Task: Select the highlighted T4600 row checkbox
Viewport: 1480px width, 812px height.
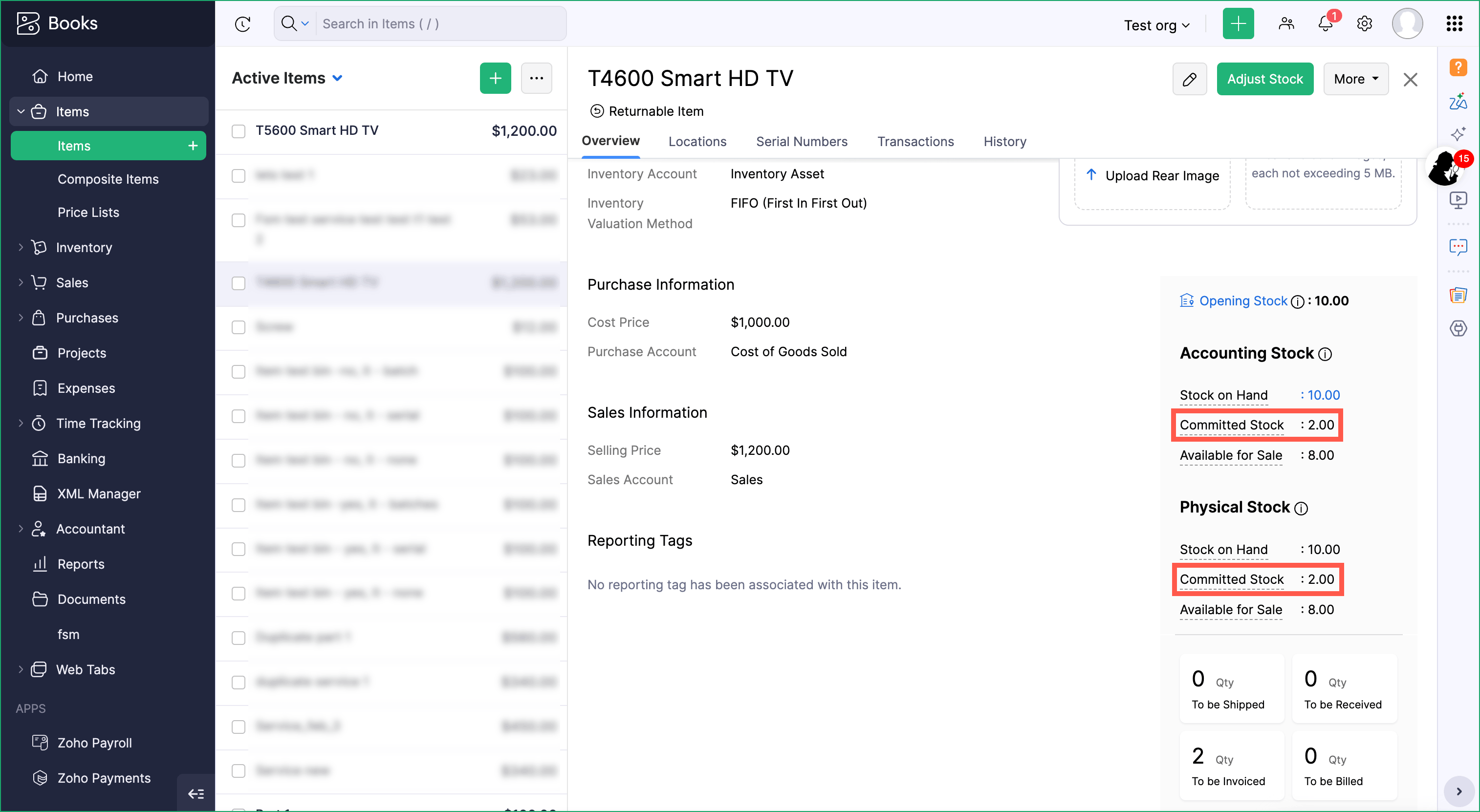Action: pos(239,283)
